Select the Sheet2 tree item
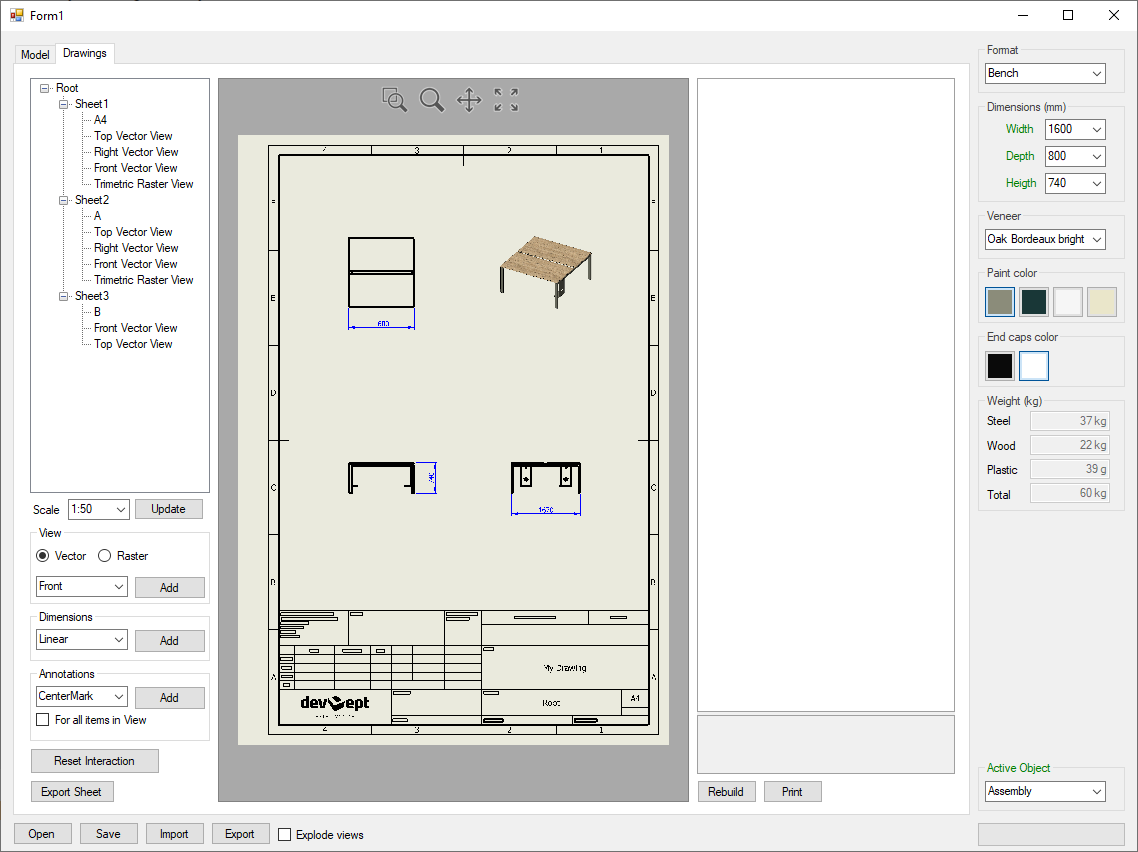Image resolution: width=1138 pixels, height=852 pixels. point(92,200)
